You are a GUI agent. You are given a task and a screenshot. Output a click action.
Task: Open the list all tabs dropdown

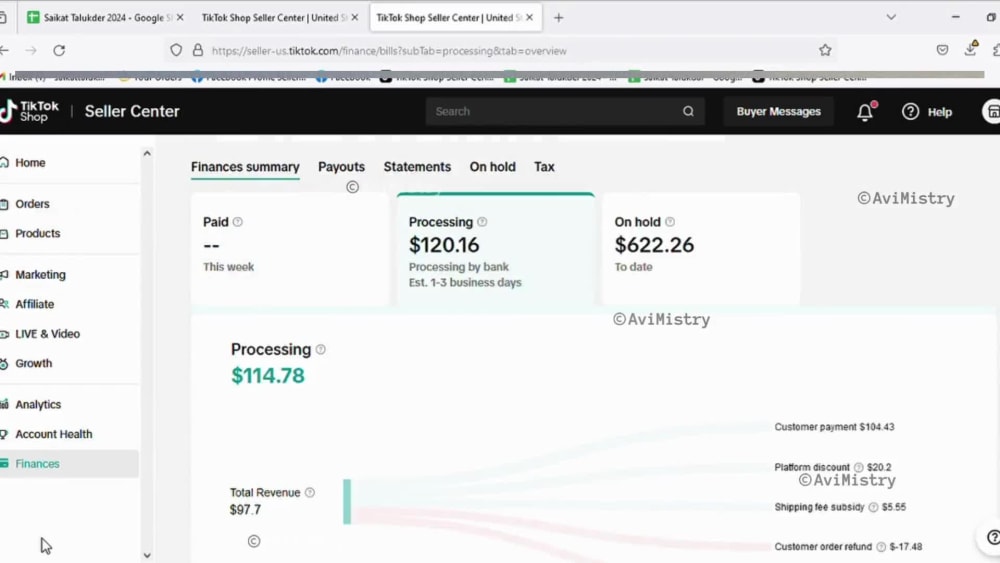[891, 17]
